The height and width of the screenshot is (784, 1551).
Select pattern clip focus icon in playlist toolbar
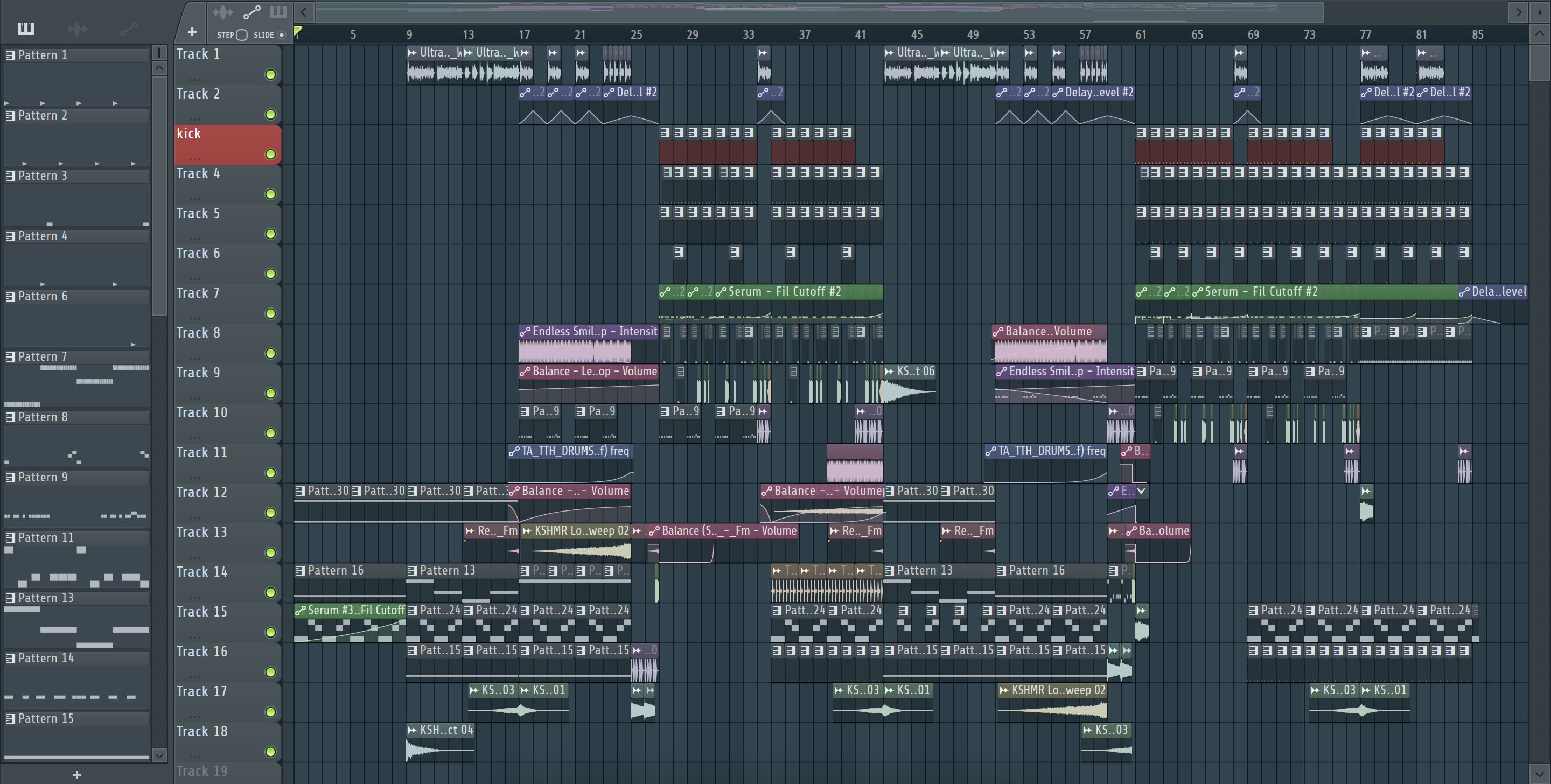(x=278, y=12)
